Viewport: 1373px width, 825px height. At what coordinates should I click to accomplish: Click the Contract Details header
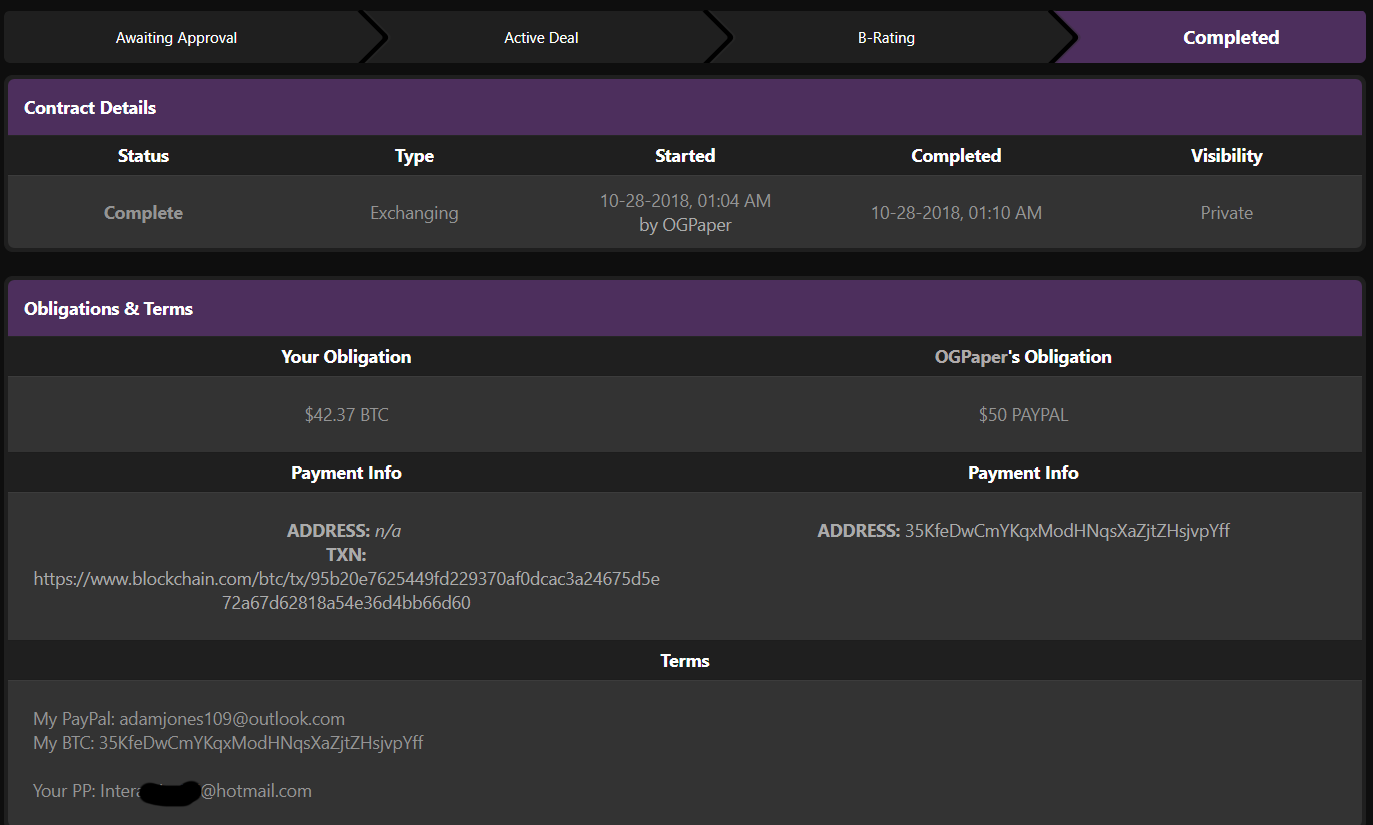685,107
